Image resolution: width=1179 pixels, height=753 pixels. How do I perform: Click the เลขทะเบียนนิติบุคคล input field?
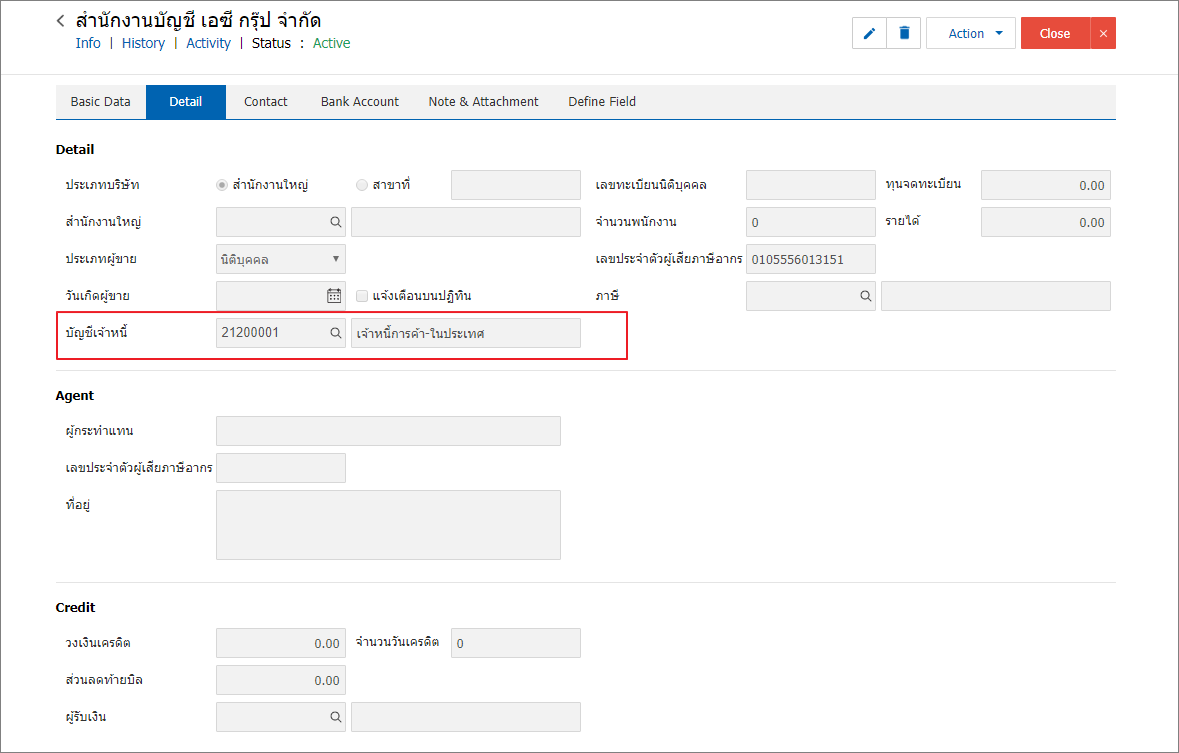[811, 185]
